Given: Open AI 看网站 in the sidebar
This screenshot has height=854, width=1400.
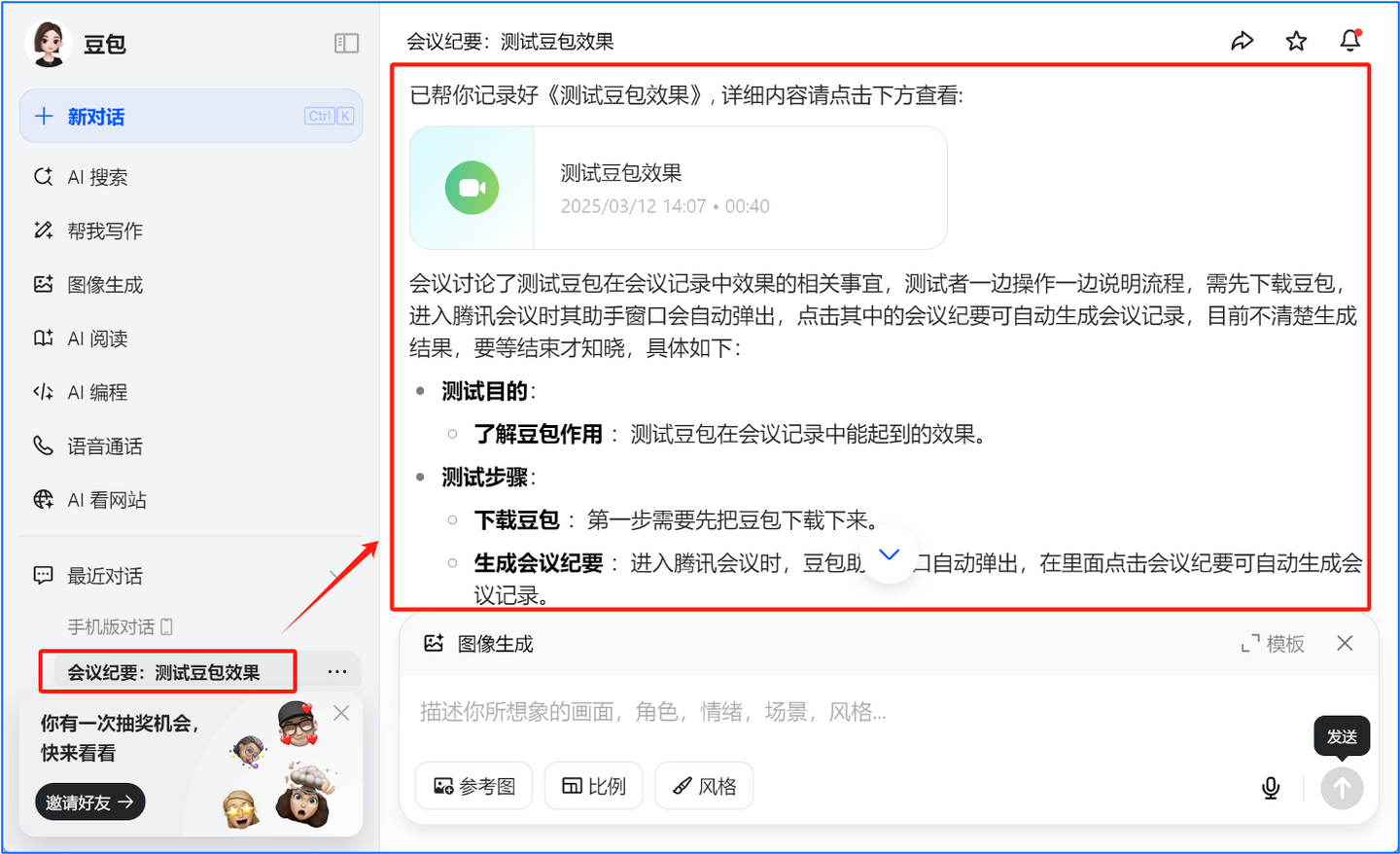Looking at the screenshot, I should click(191, 500).
